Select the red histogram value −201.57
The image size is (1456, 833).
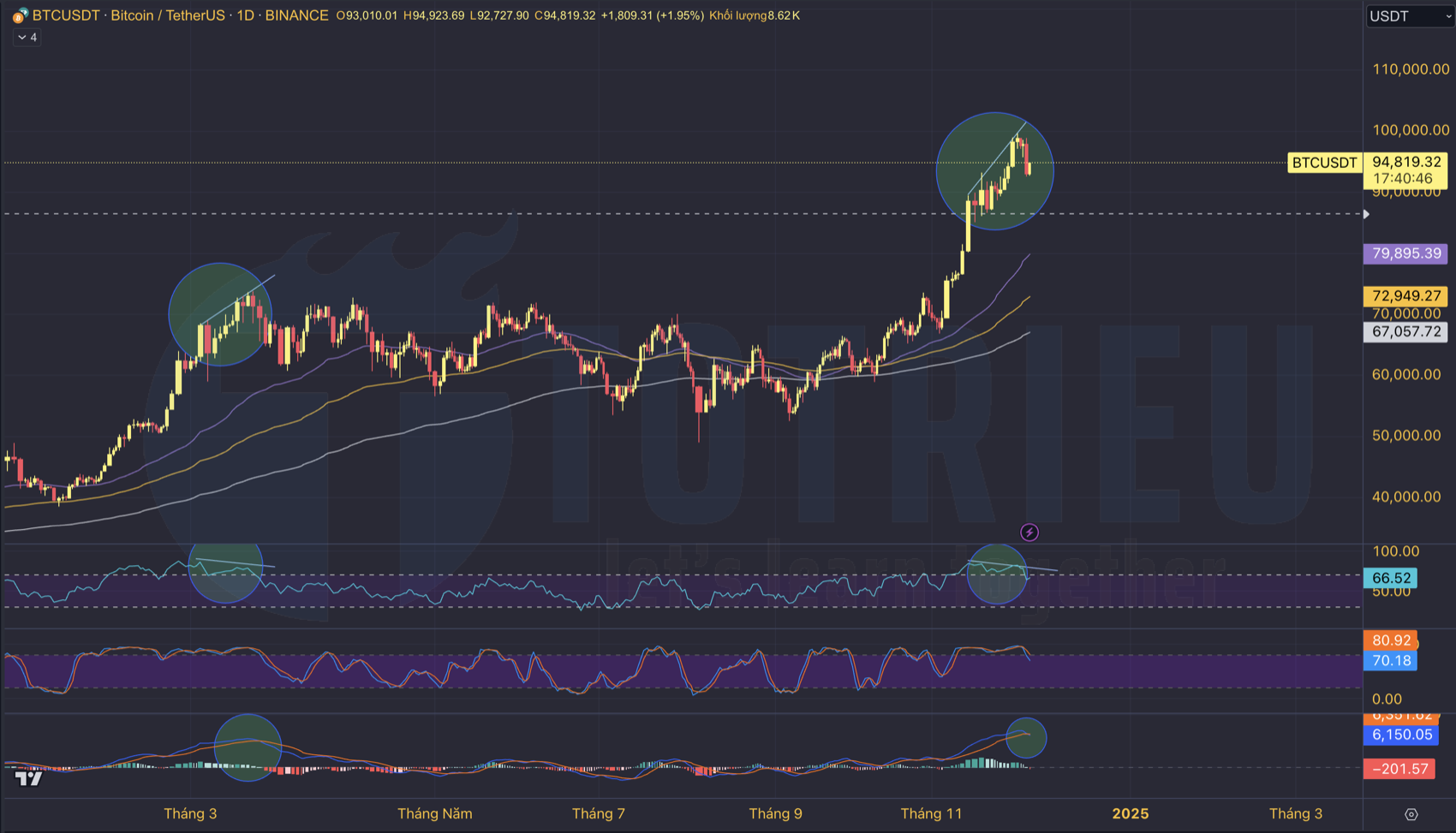(x=1399, y=769)
